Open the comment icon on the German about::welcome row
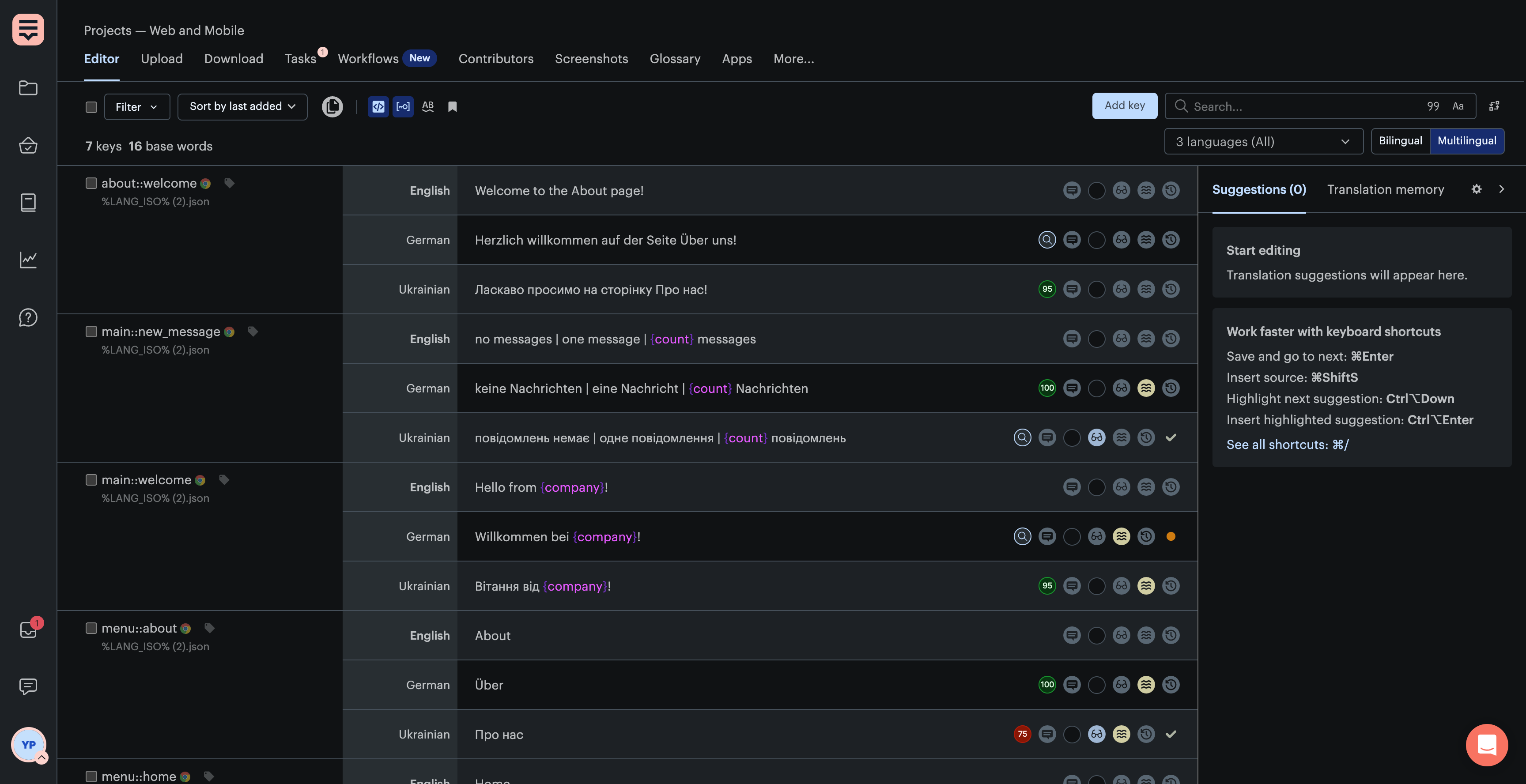1526x784 pixels. (x=1072, y=240)
